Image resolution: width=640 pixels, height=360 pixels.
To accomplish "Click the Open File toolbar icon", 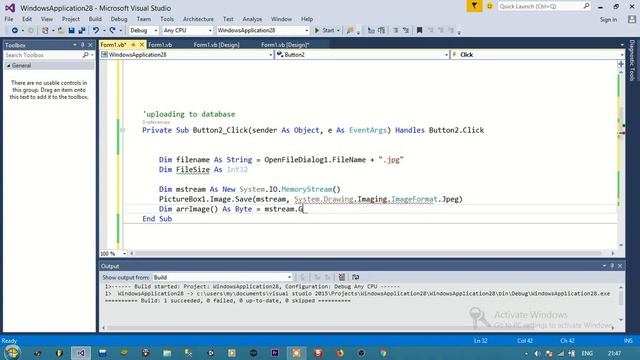I will coord(61,30).
